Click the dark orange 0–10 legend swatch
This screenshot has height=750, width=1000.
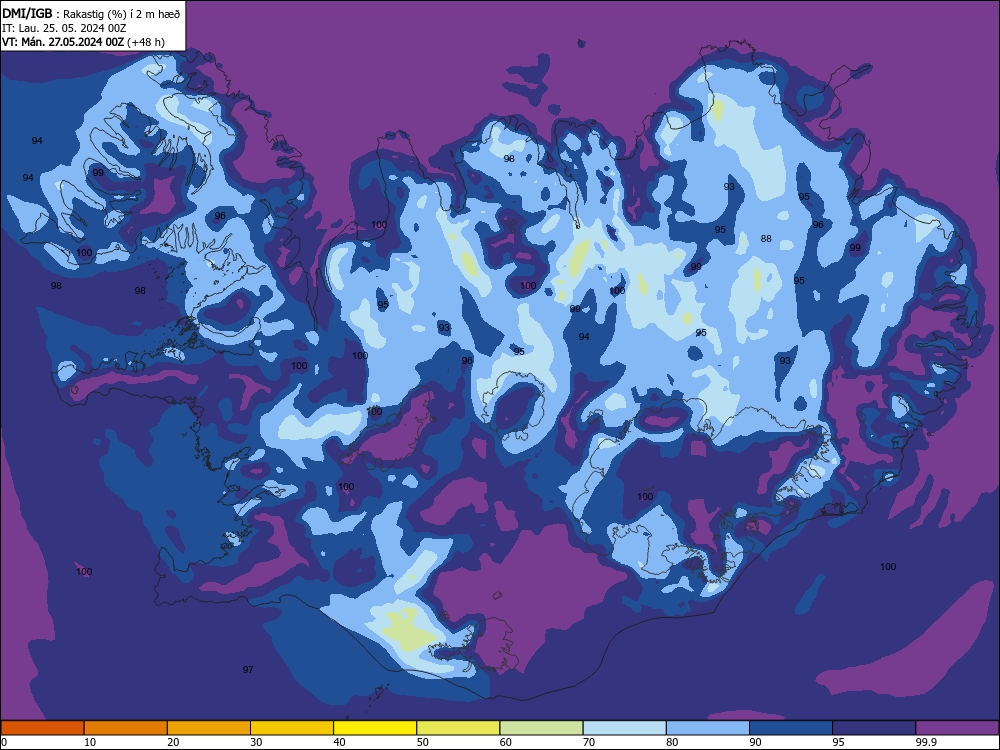42,728
